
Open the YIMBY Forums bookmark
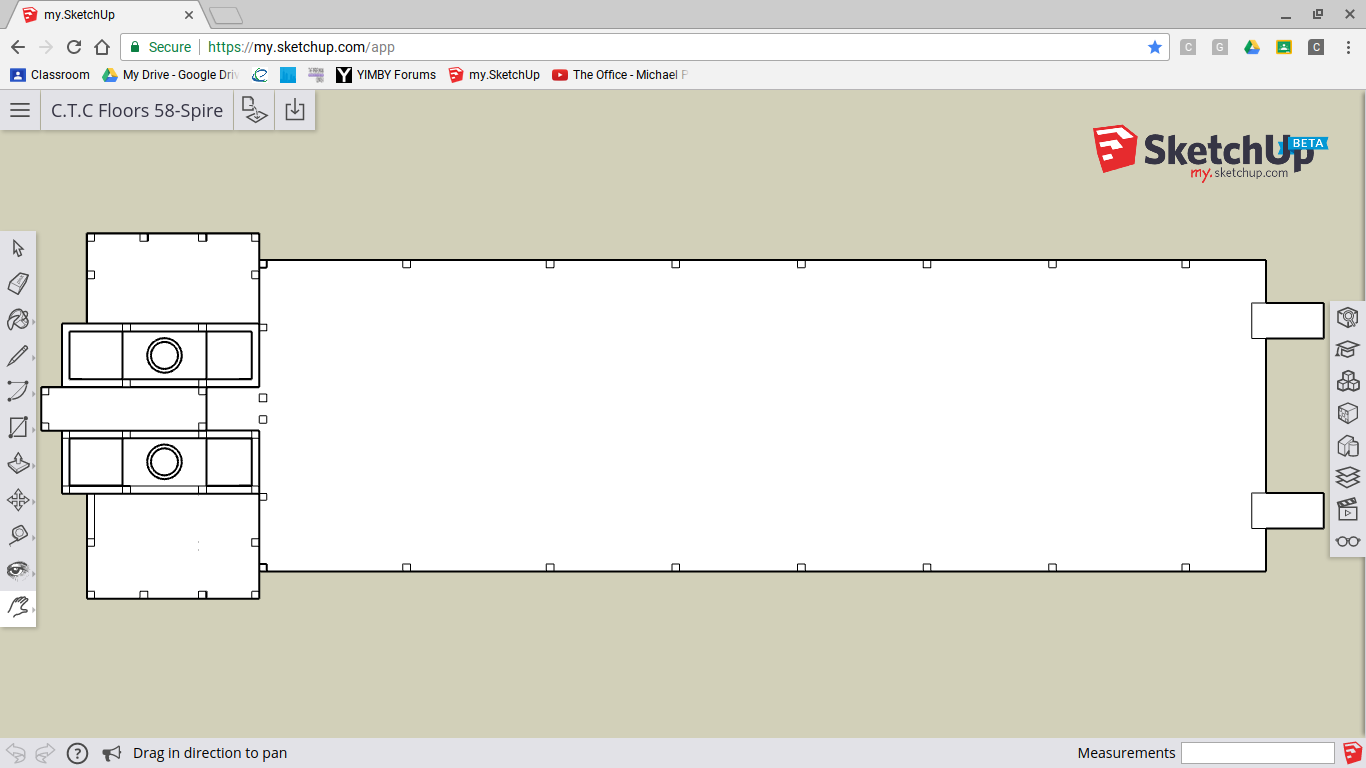386,75
